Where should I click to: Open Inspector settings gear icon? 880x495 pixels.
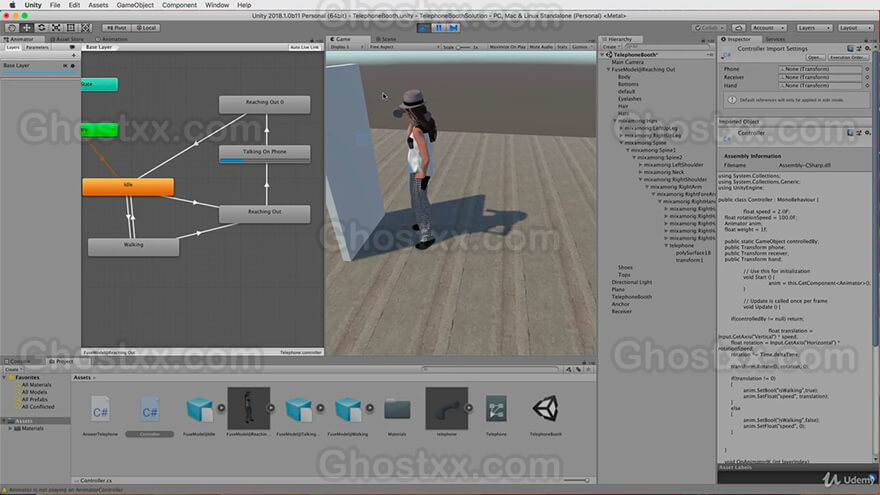click(868, 49)
